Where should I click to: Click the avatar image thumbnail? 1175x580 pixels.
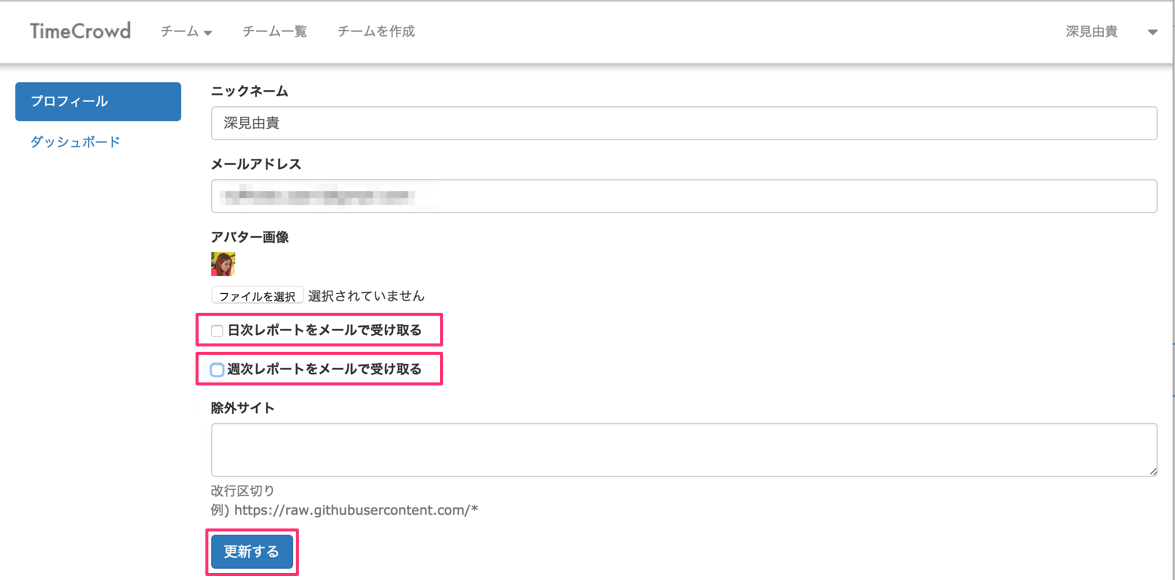pyautogui.click(x=223, y=264)
